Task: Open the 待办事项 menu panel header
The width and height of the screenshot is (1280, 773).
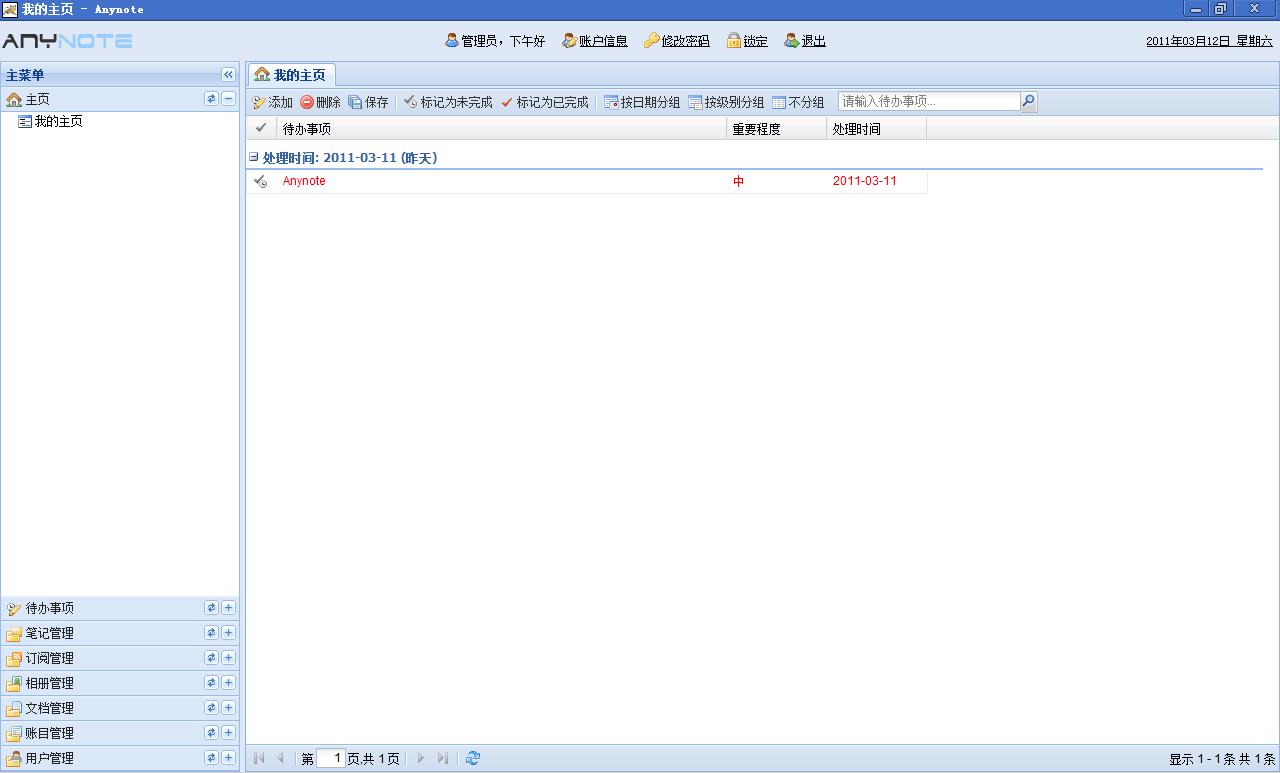Action: [x=120, y=608]
